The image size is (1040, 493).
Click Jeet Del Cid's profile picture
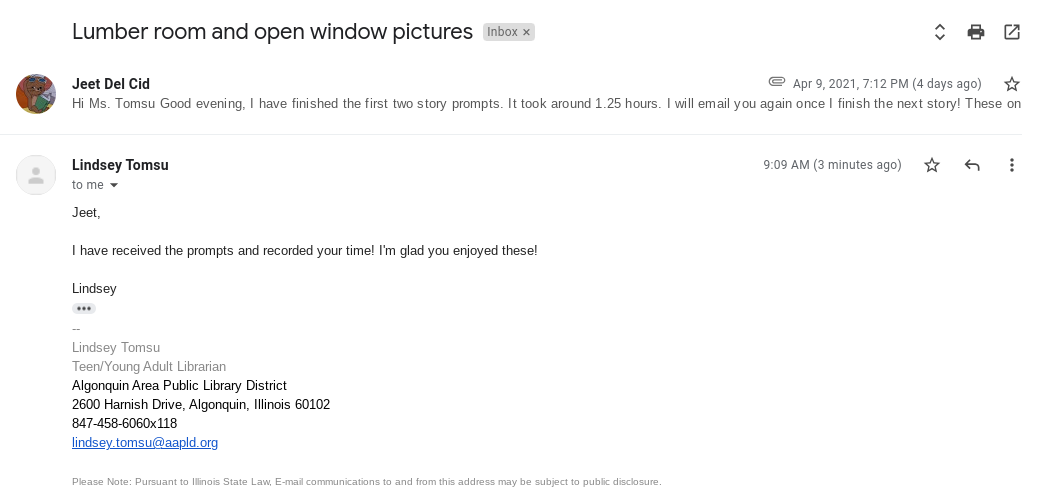pyautogui.click(x=36, y=94)
